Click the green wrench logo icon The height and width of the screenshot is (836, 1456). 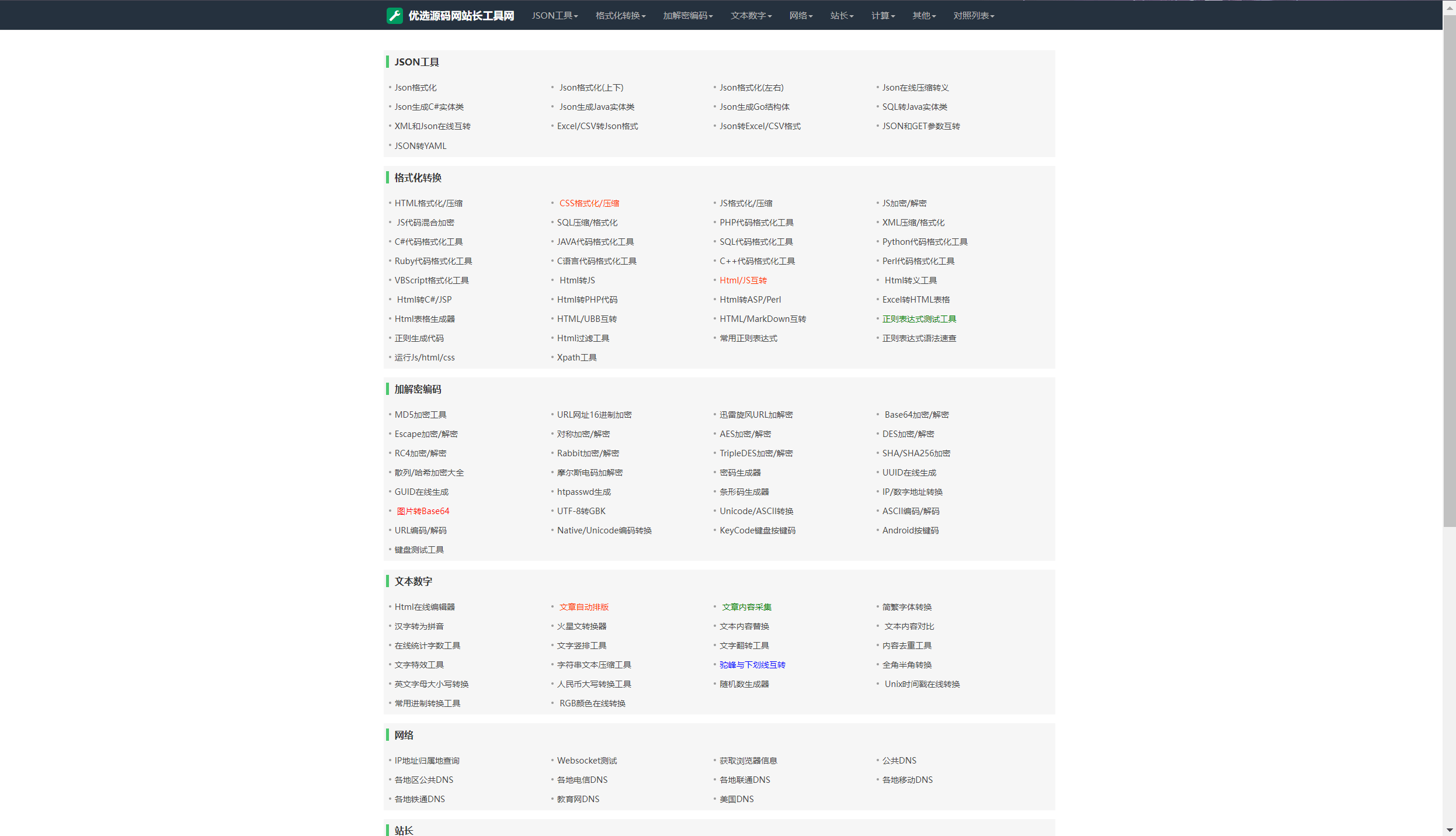(394, 16)
